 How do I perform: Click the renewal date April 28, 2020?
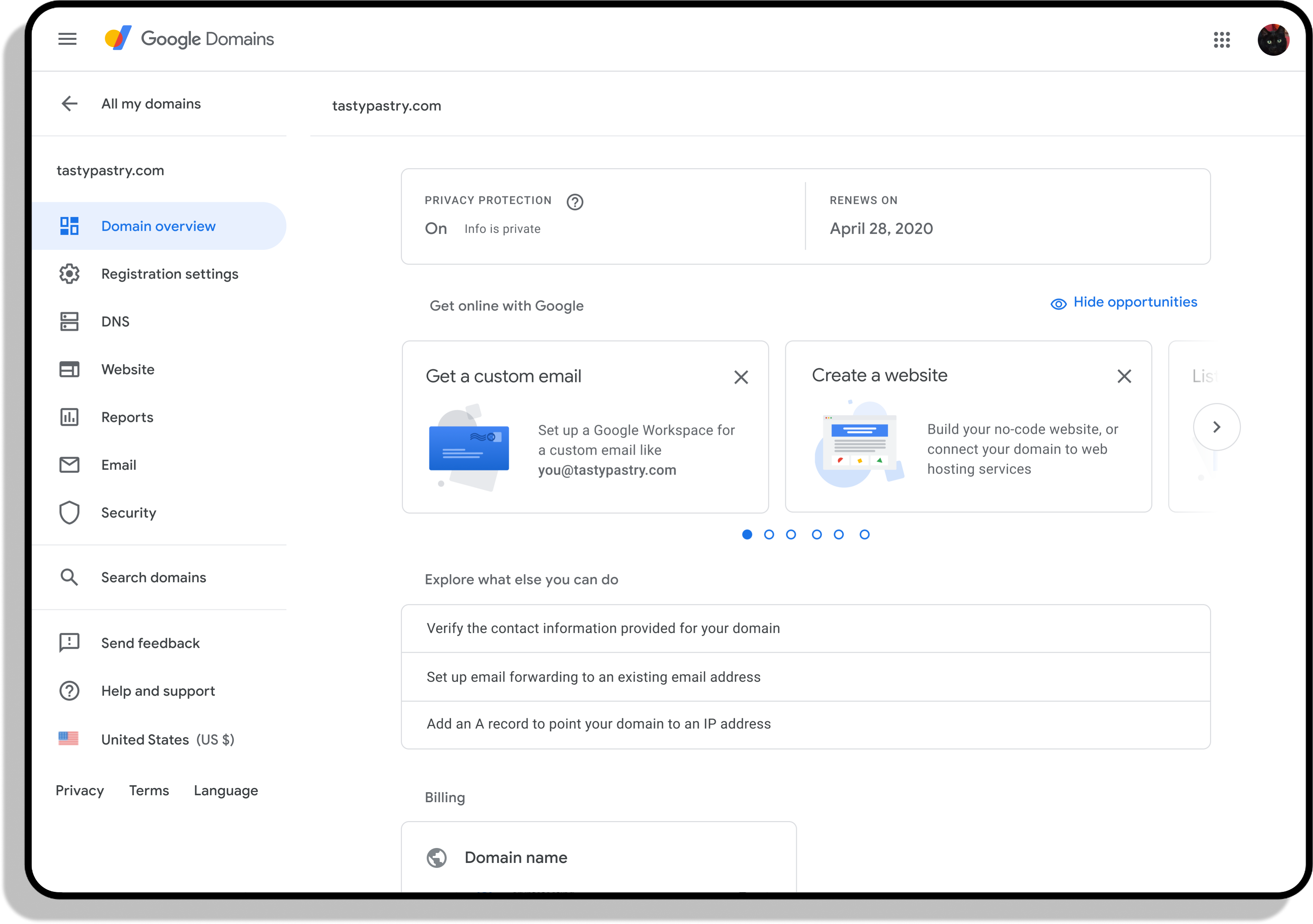tap(881, 229)
